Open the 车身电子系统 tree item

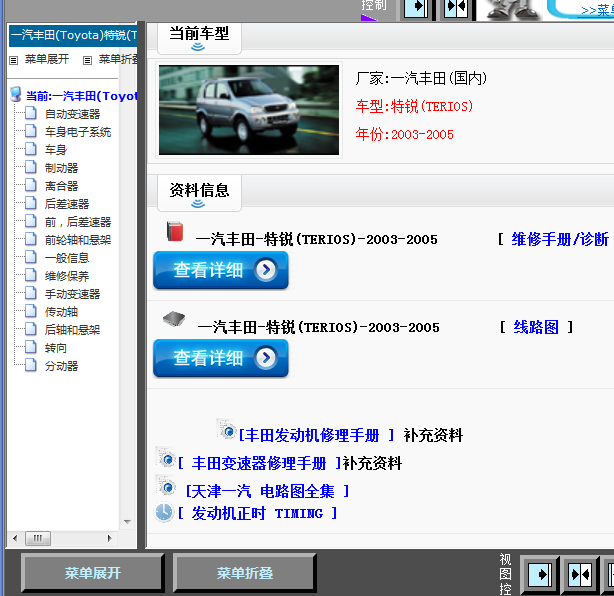78,132
